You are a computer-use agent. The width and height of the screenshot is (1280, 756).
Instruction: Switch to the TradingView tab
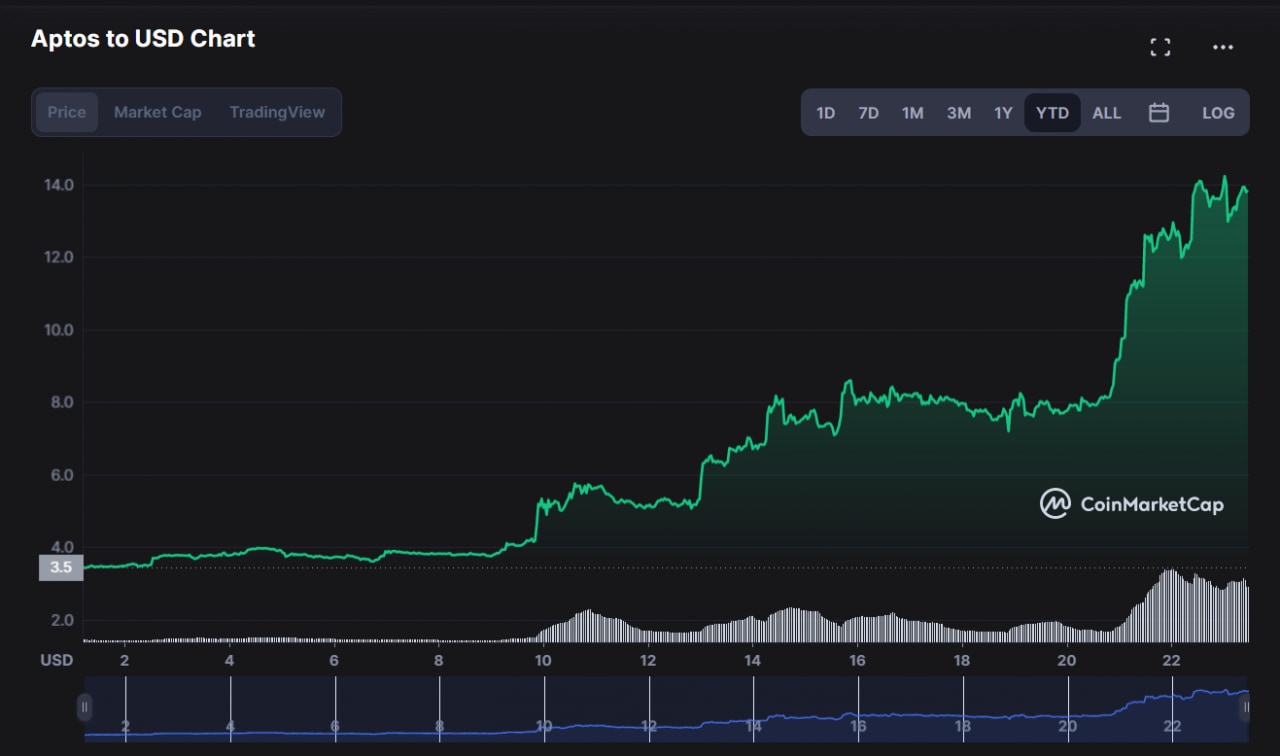[x=277, y=112]
